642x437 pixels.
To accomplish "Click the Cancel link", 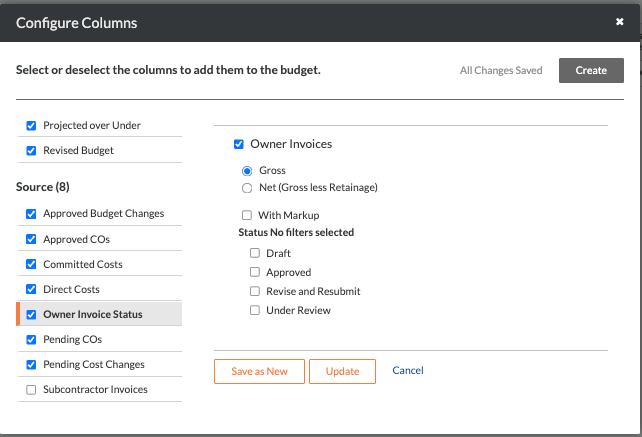I will click(x=408, y=370).
